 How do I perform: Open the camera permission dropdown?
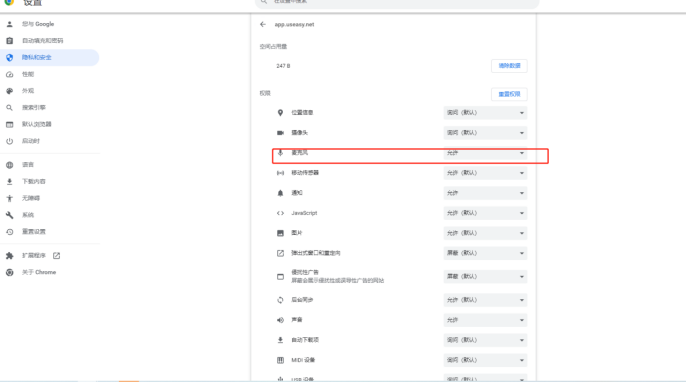(485, 133)
